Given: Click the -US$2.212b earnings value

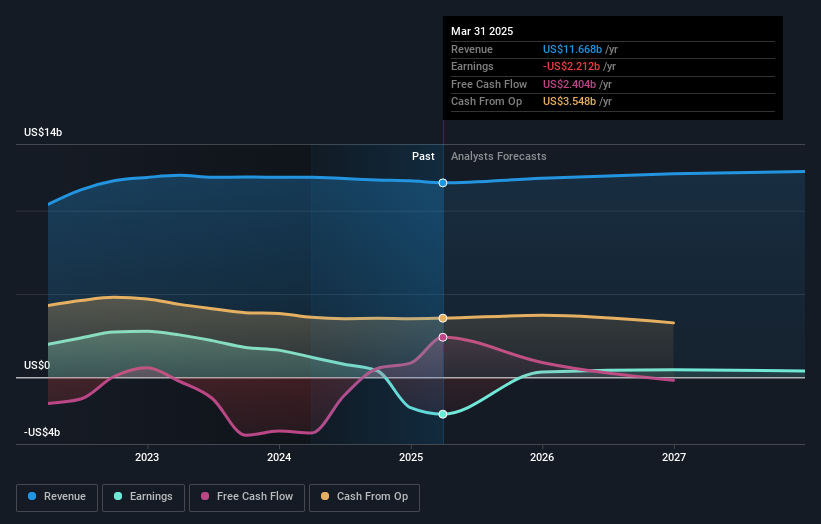Looking at the screenshot, I should click(571, 66).
